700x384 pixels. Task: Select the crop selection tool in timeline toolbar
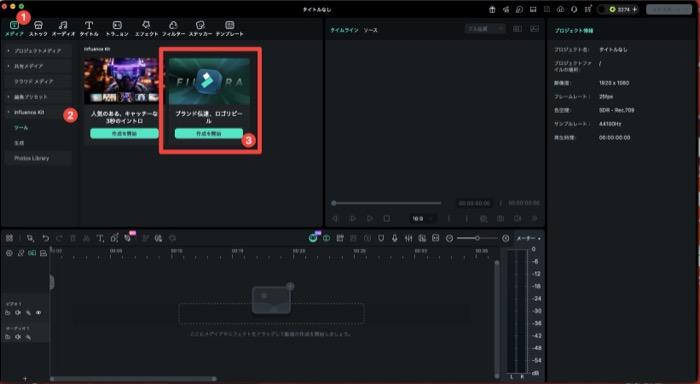click(30, 238)
